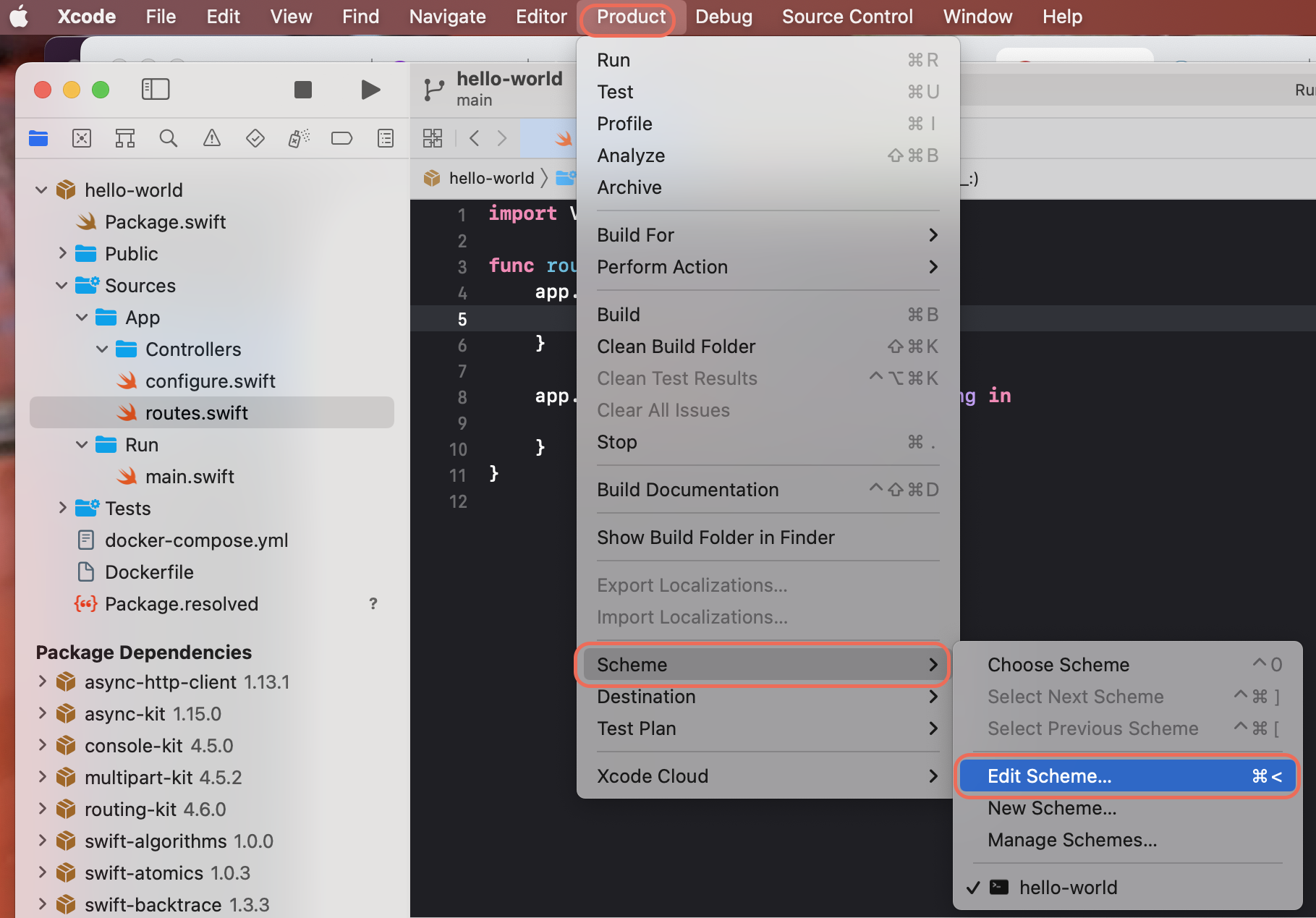This screenshot has width=1316, height=918.
Task: Expand the async-http-client dependency
Action: pos(41,681)
